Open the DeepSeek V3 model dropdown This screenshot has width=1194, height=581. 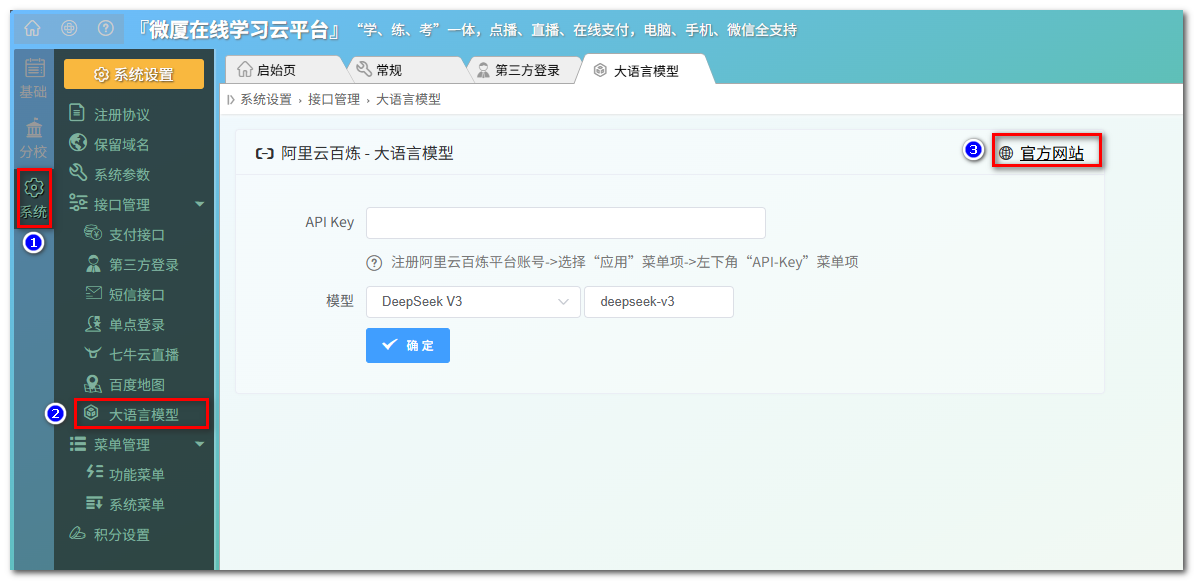coord(472,302)
